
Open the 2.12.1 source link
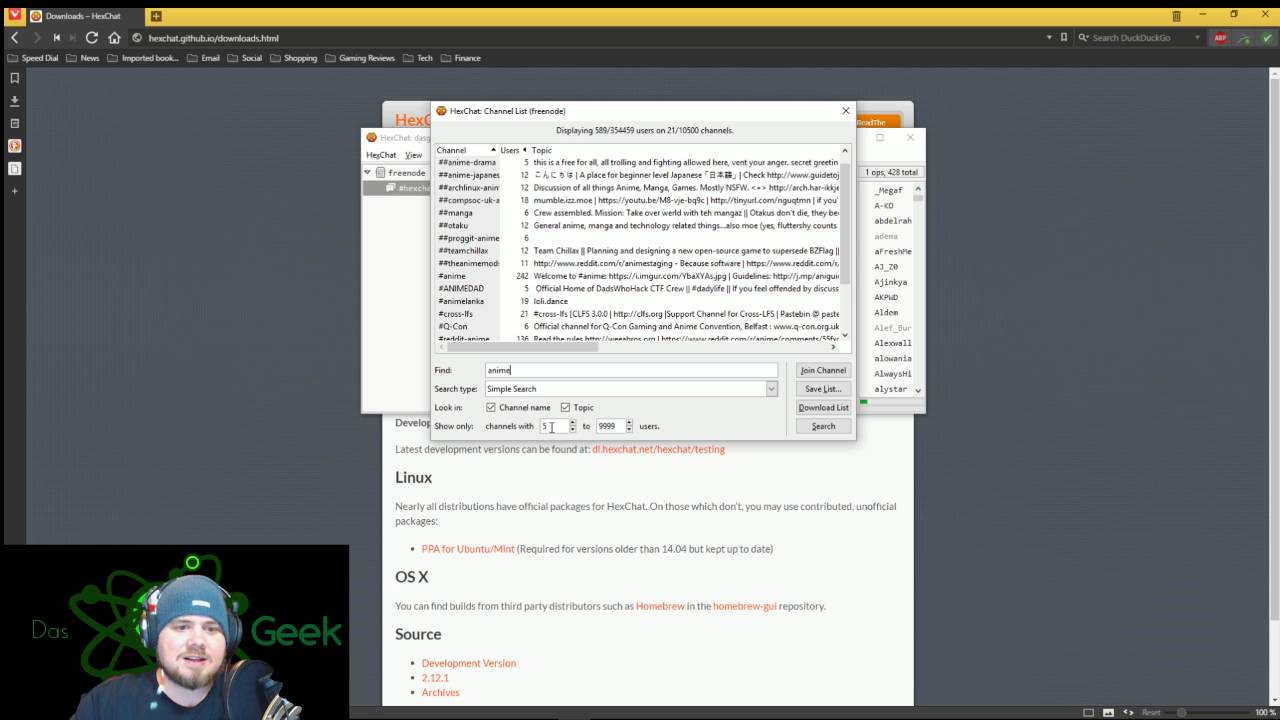[435, 678]
